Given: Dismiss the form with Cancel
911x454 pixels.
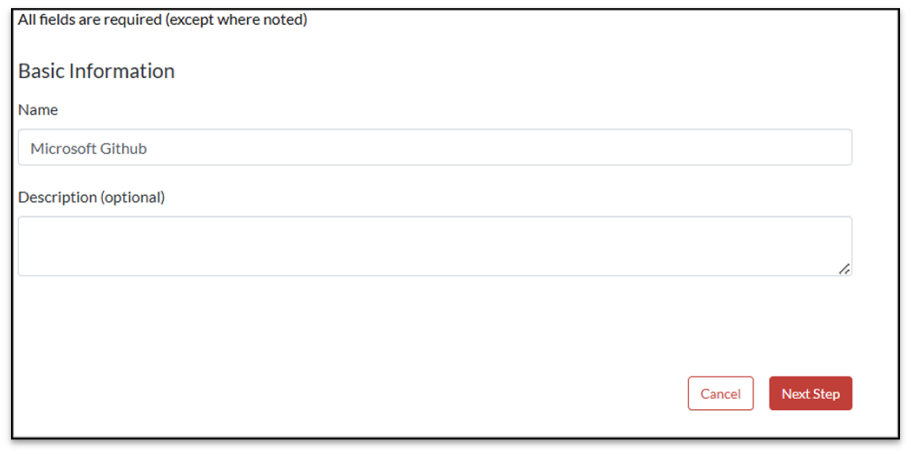Looking at the screenshot, I should click(720, 394).
